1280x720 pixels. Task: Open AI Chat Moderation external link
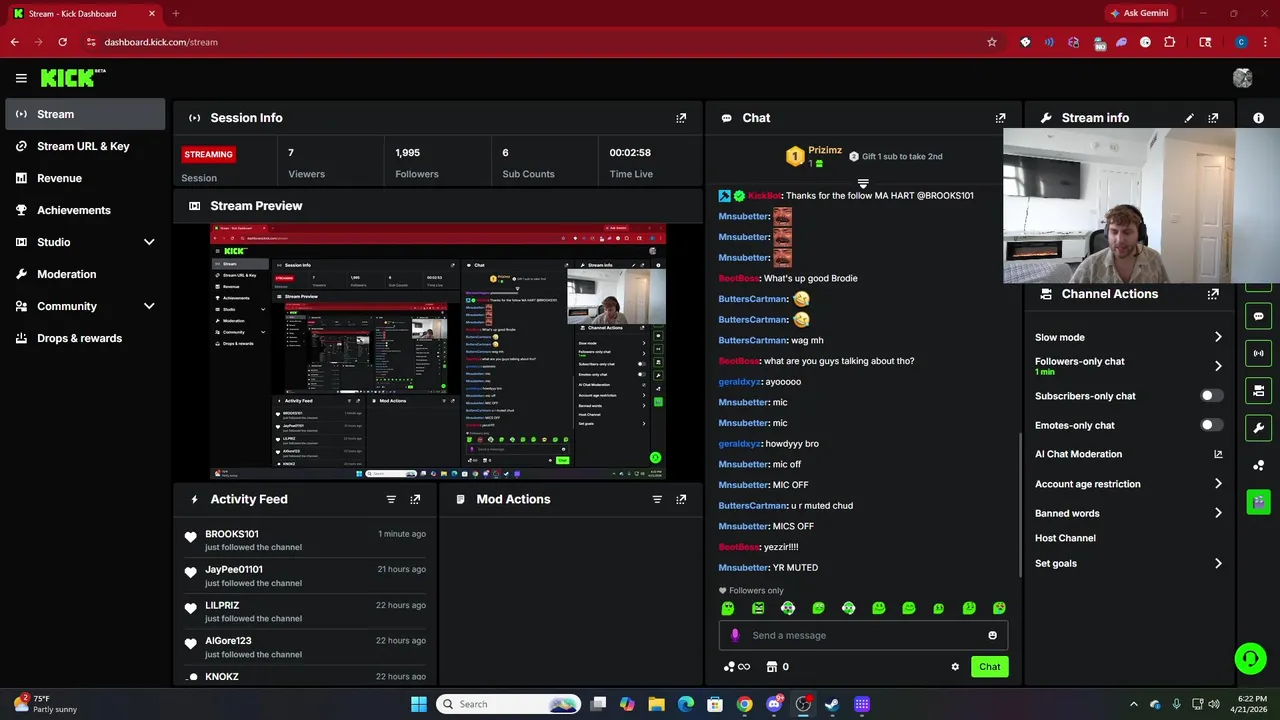[1218, 454]
